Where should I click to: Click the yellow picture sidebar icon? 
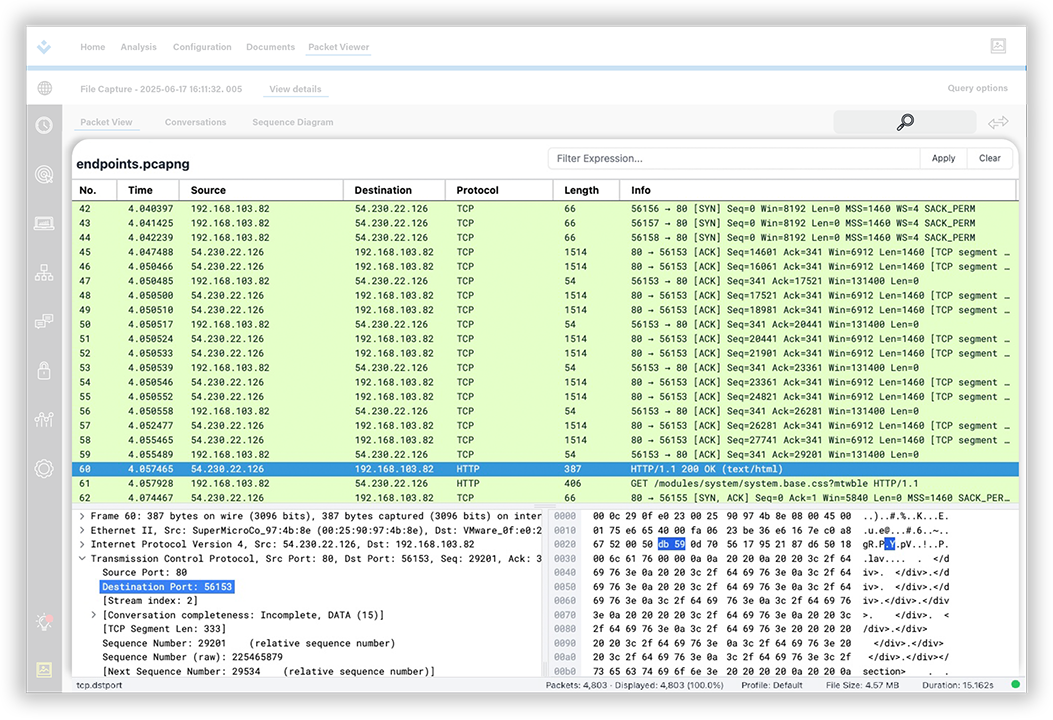click(44, 670)
